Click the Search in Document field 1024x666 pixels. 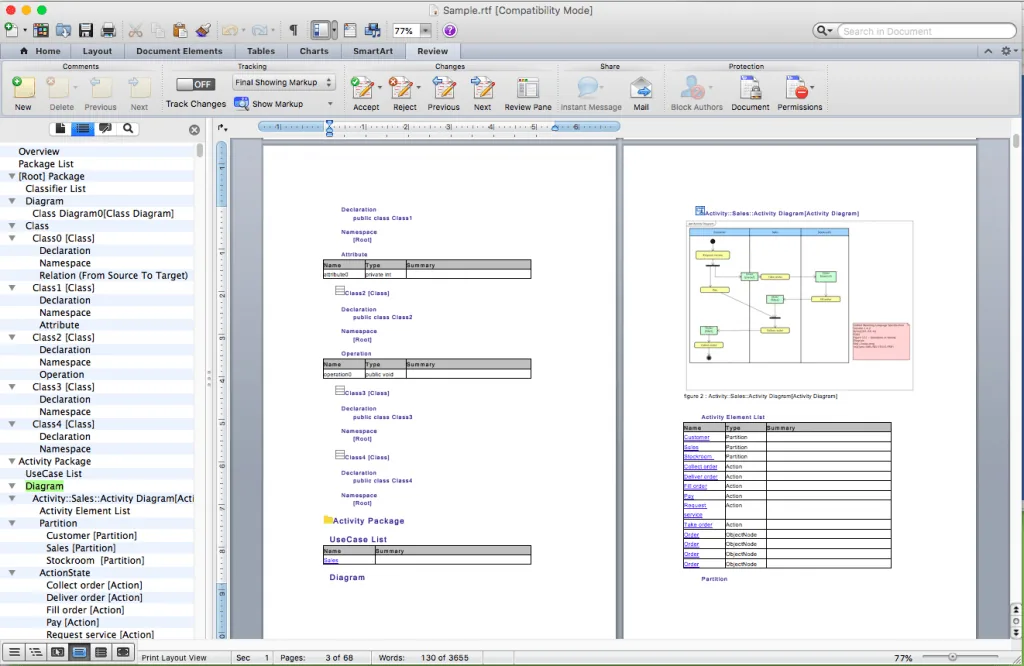926,31
